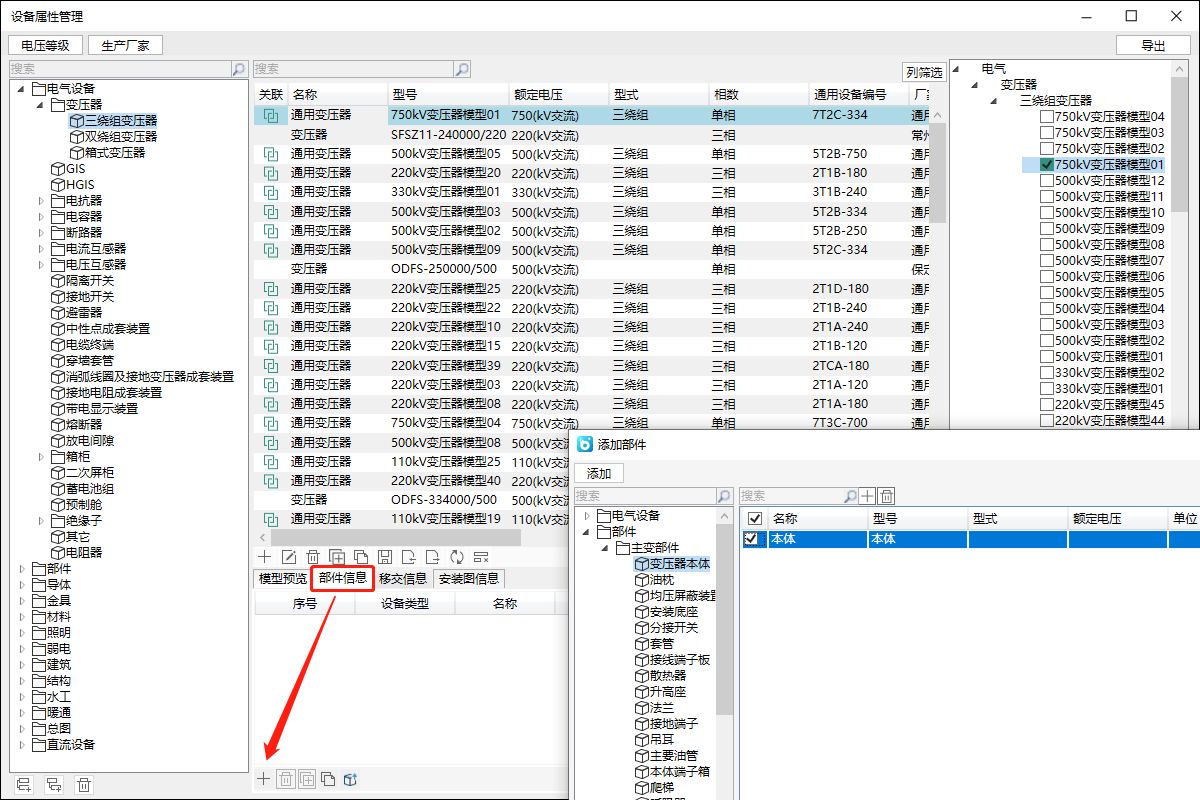Screen dimensions: 1200x800
Task: Click the edit pencil icon in equipment toolbar
Action: pyautogui.click(x=288, y=557)
